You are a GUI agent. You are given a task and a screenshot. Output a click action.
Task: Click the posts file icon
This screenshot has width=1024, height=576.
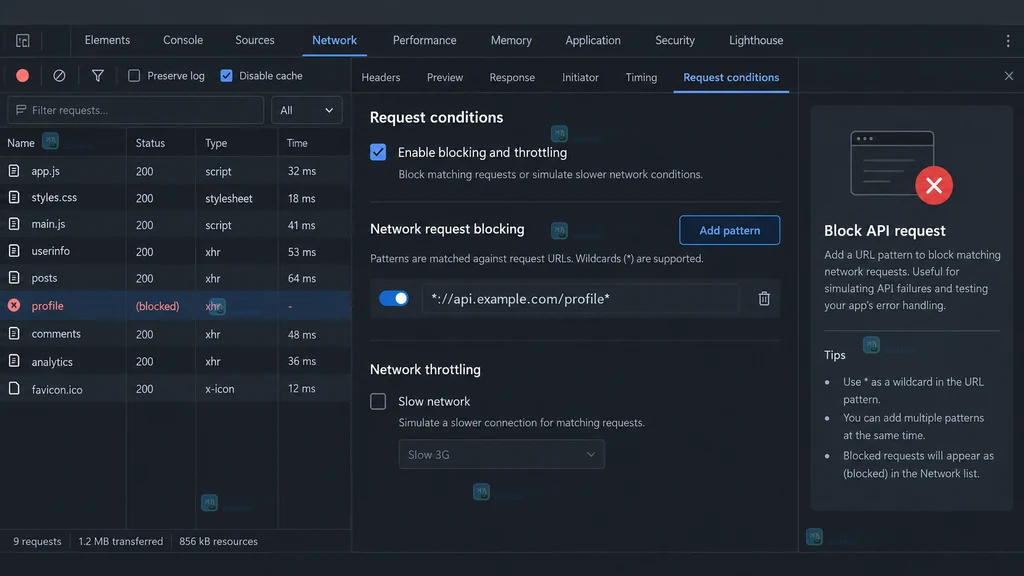pyautogui.click(x=14, y=278)
